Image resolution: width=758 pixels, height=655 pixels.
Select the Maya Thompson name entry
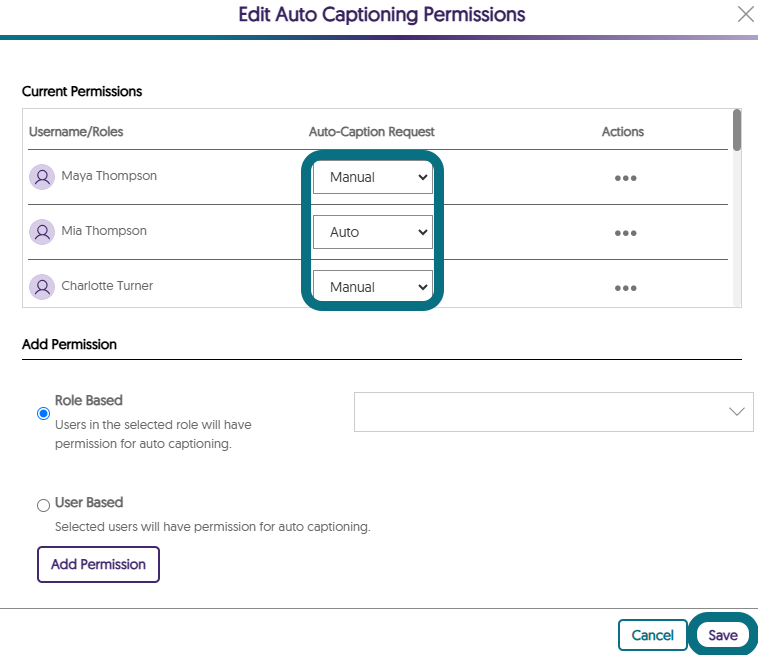coord(109,175)
